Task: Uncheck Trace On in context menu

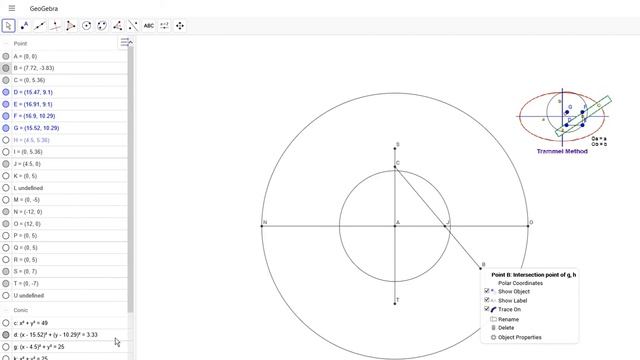Action: [x=487, y=309]
